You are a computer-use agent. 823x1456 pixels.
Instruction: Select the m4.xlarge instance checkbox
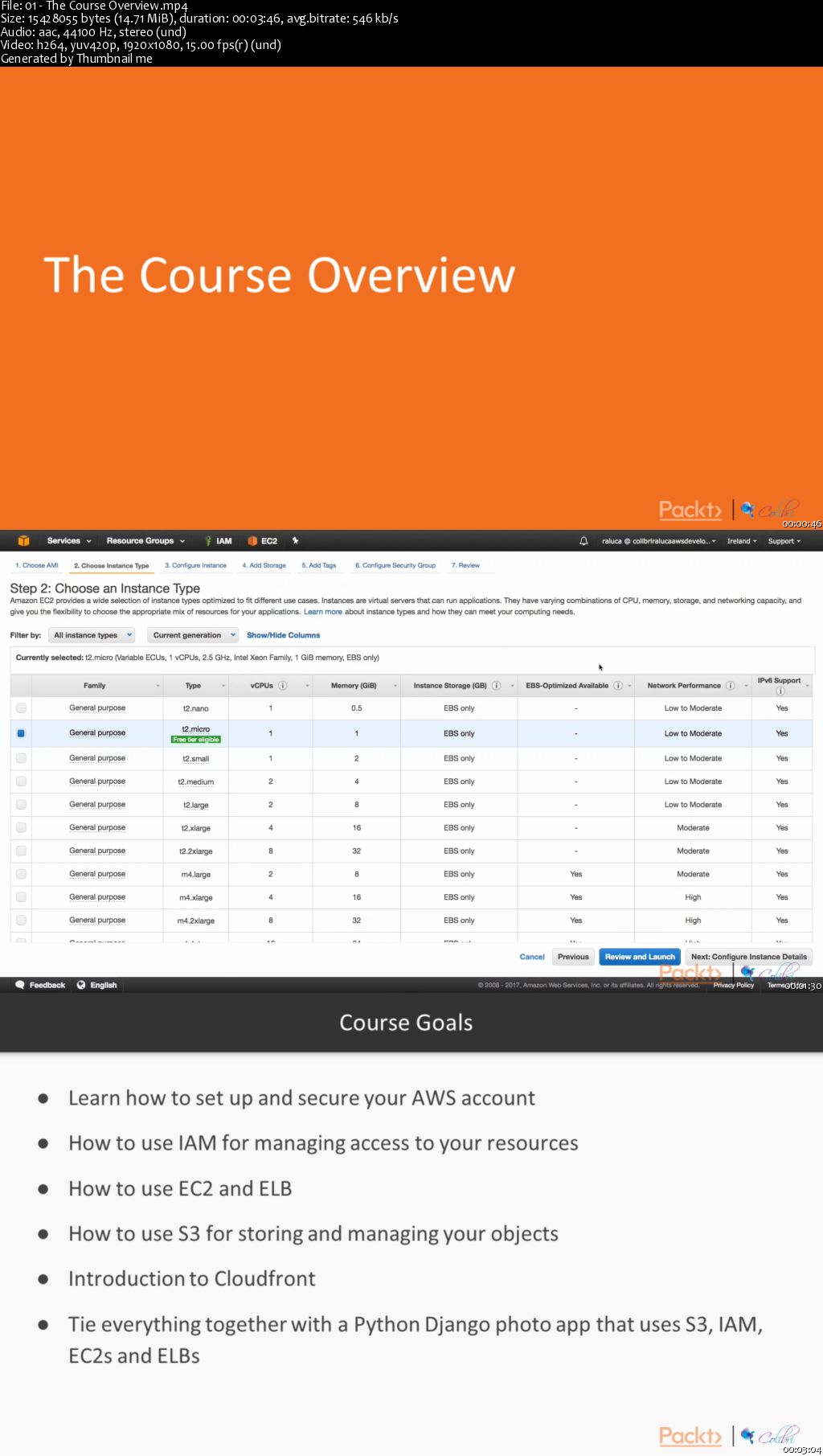21,897
